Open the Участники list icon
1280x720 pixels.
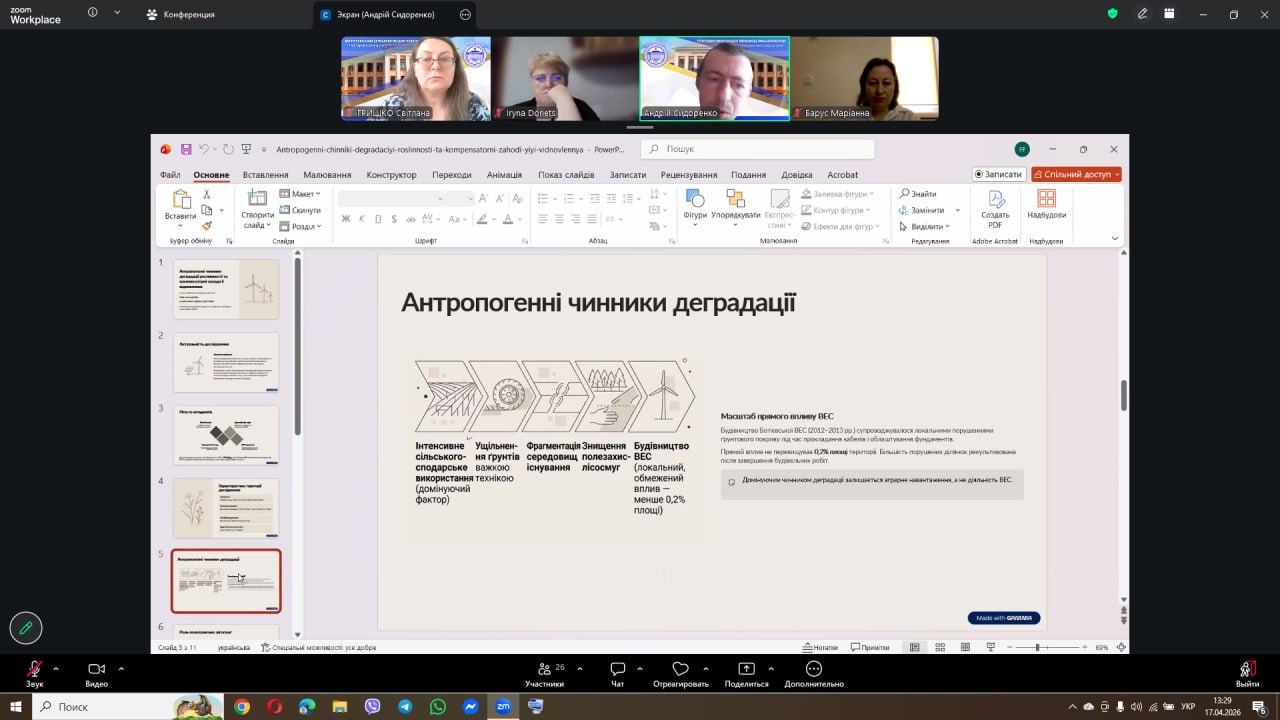pyautogui.click(x=544, y=669)
